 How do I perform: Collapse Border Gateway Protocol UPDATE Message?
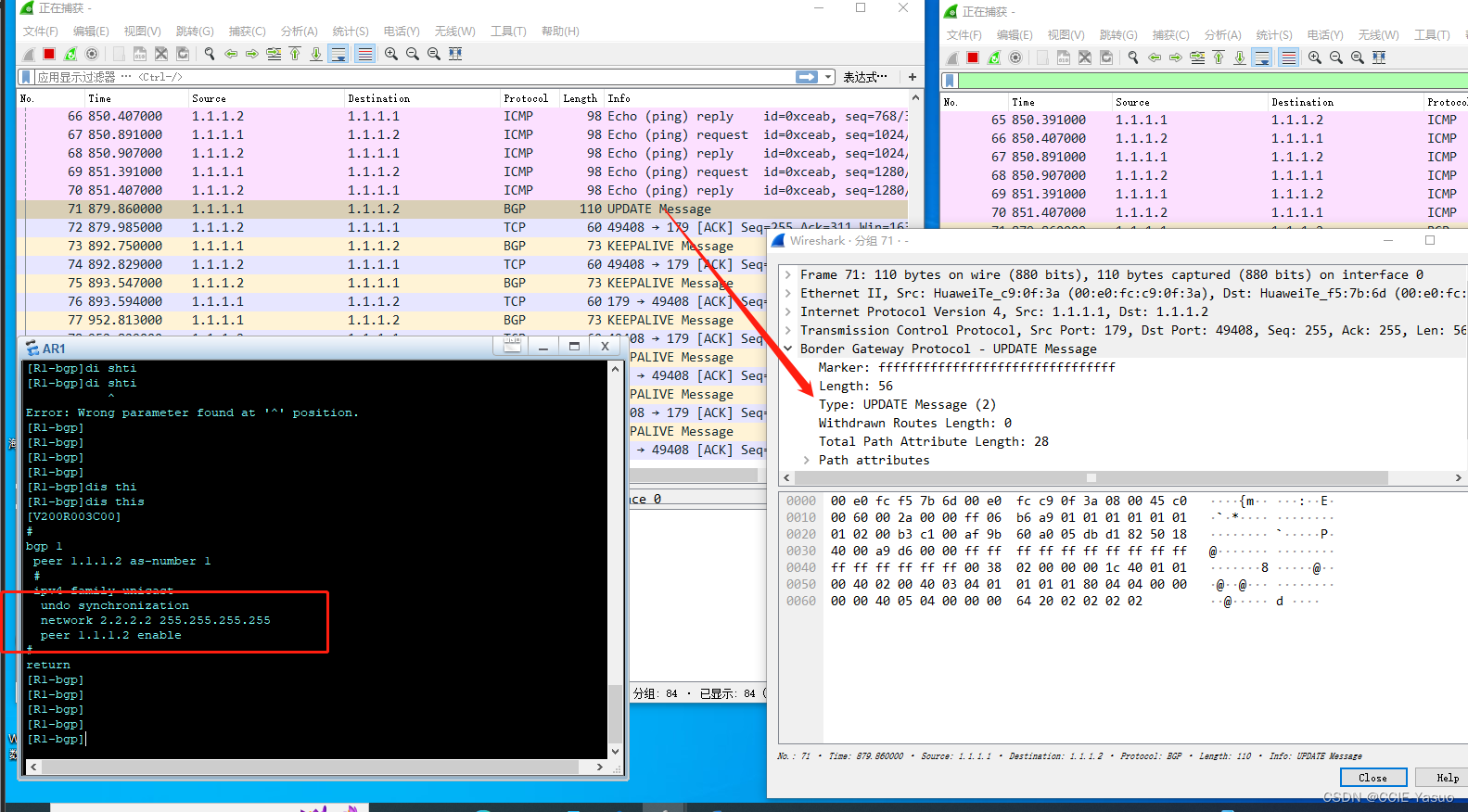788,349
